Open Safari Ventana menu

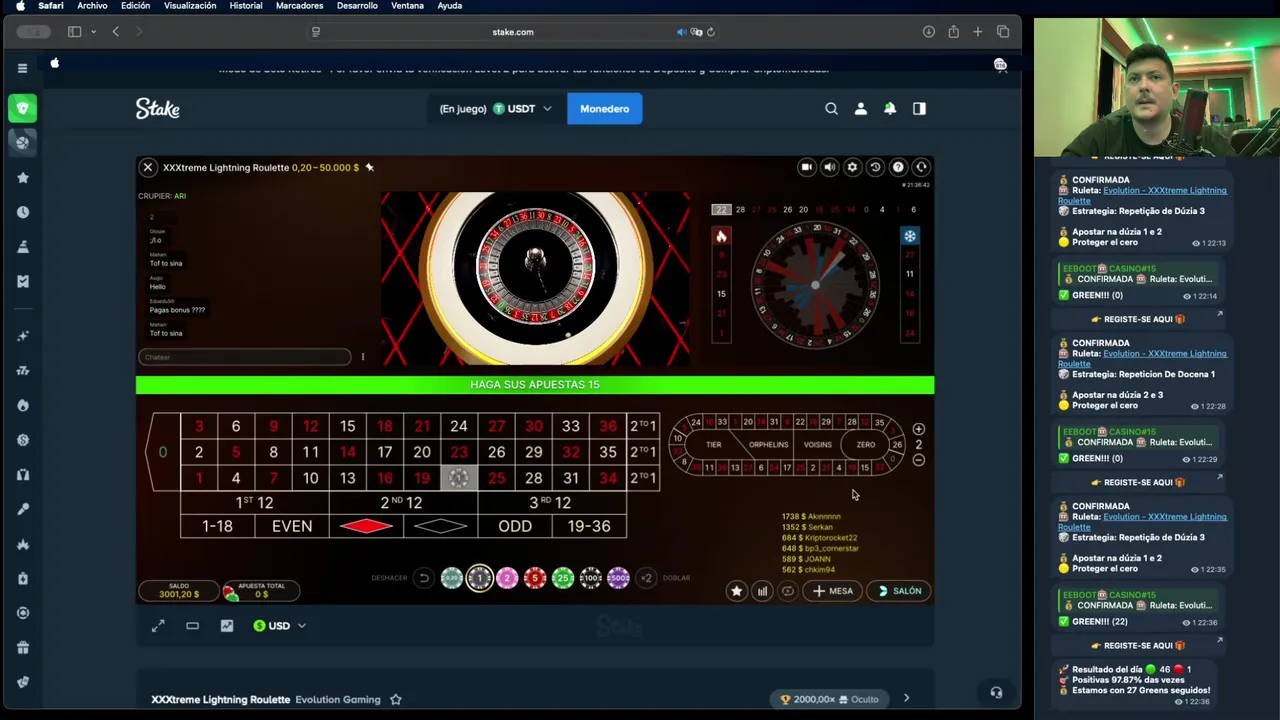pos(407,6)
